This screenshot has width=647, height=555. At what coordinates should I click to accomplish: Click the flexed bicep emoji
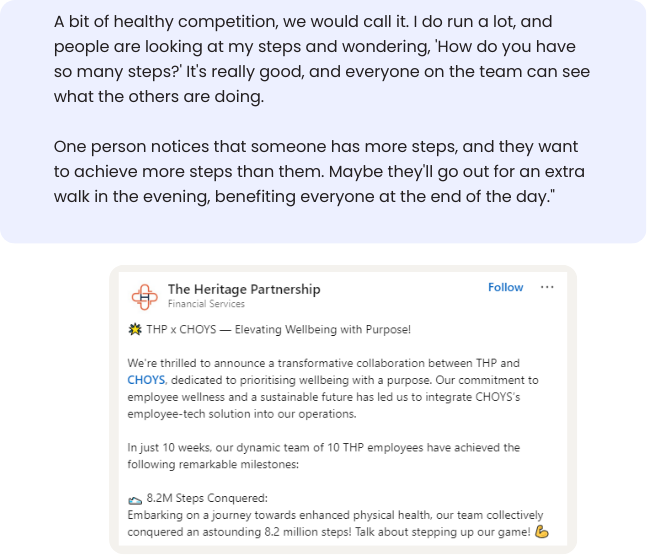point(542,531)
